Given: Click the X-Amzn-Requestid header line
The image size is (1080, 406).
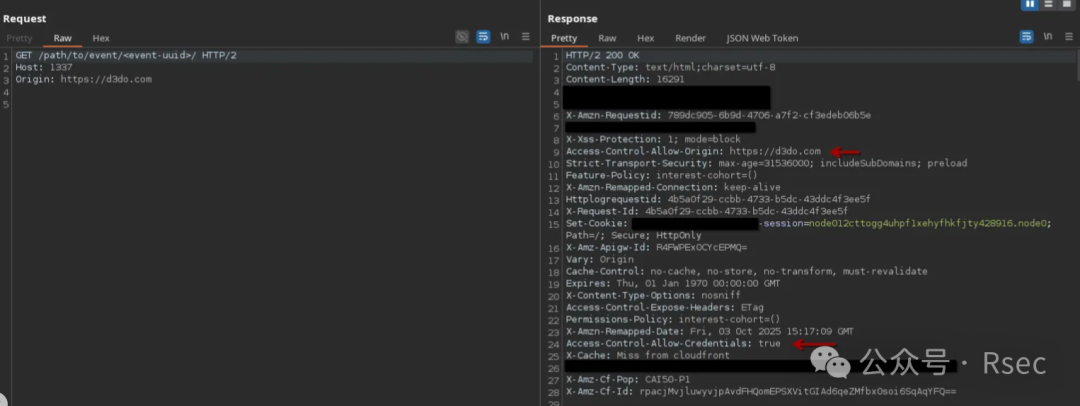Looking at the screenshot, I should tap(718, 115).
